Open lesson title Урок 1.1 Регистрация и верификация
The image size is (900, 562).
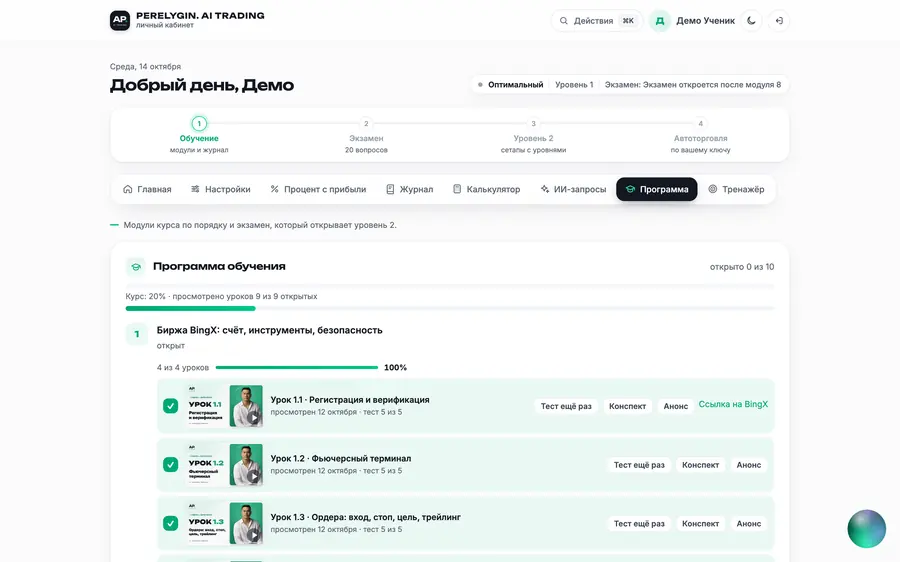point(350,400)
